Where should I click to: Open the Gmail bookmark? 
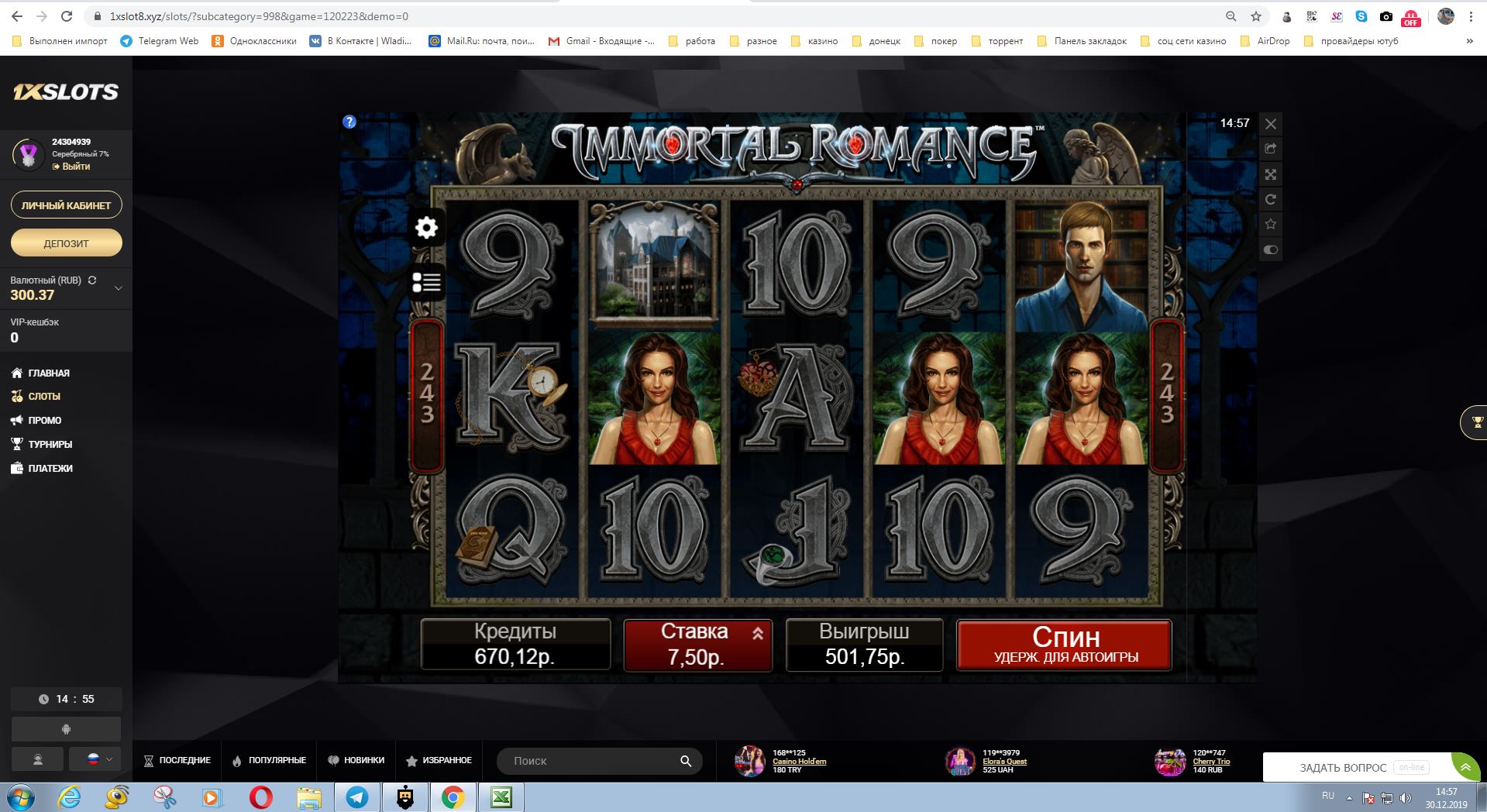(601, 41)
